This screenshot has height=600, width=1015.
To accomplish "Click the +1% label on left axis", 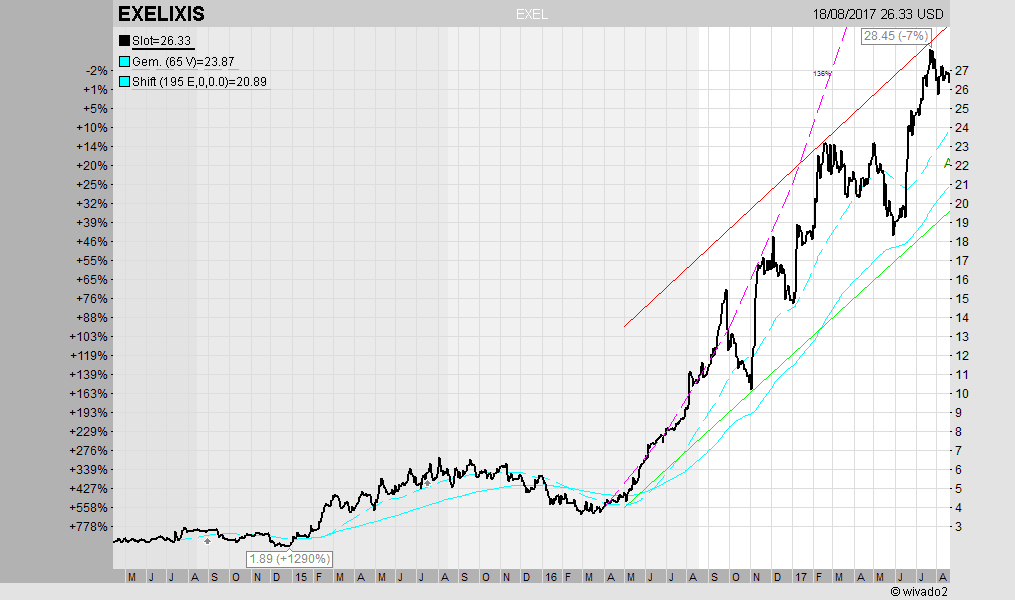I will pyautogui.click(x=95, y=90).
